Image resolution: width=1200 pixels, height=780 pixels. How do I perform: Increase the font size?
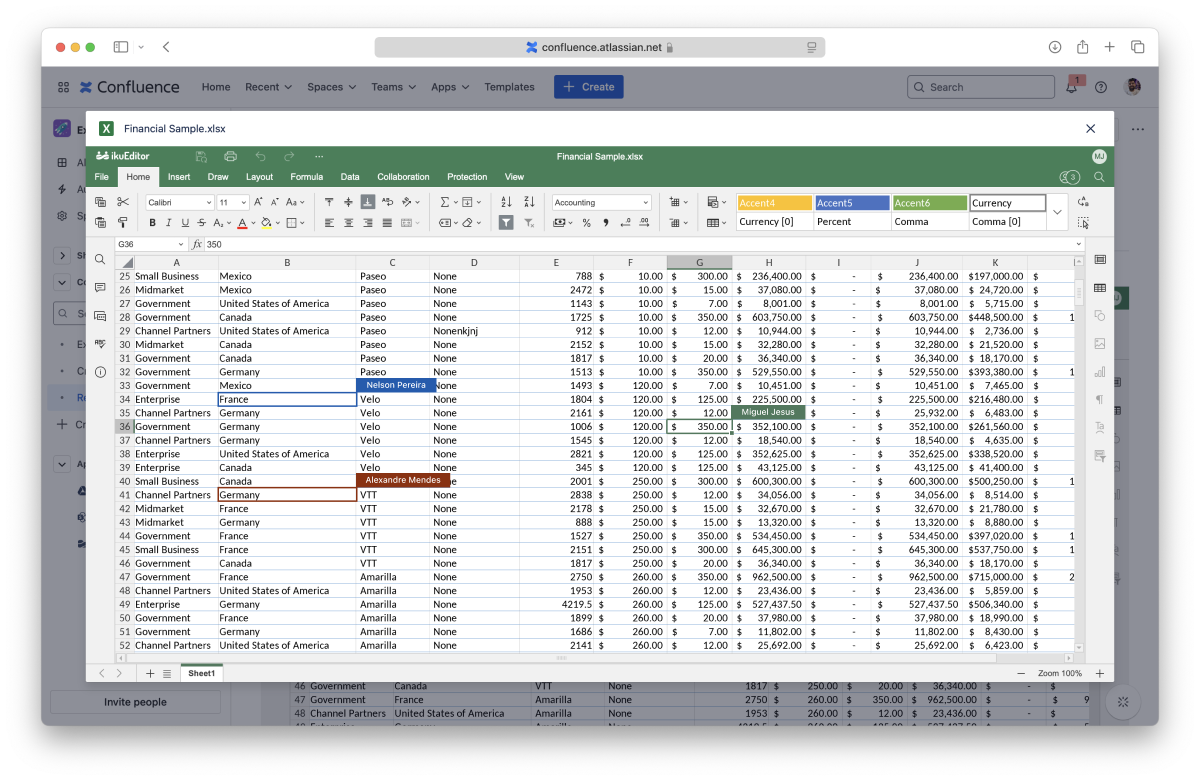coord(259,202)
